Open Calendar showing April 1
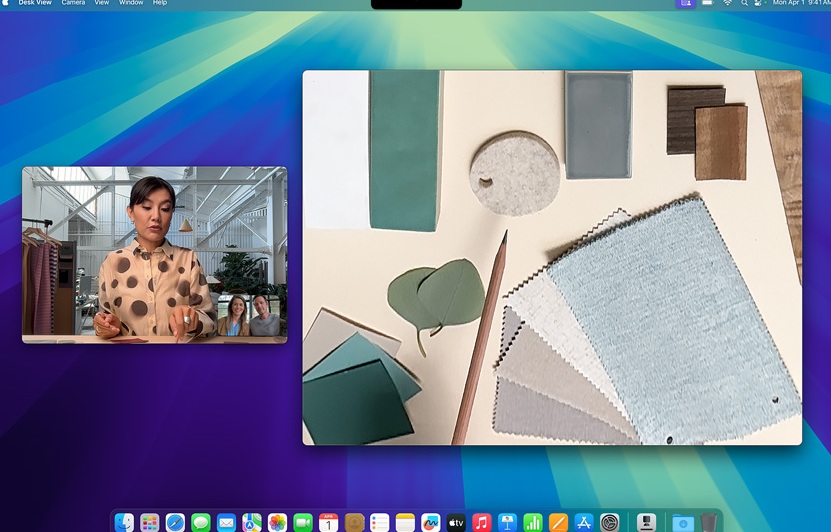The height and width of the screenshot is (532, 831). [x=329, y=523]
